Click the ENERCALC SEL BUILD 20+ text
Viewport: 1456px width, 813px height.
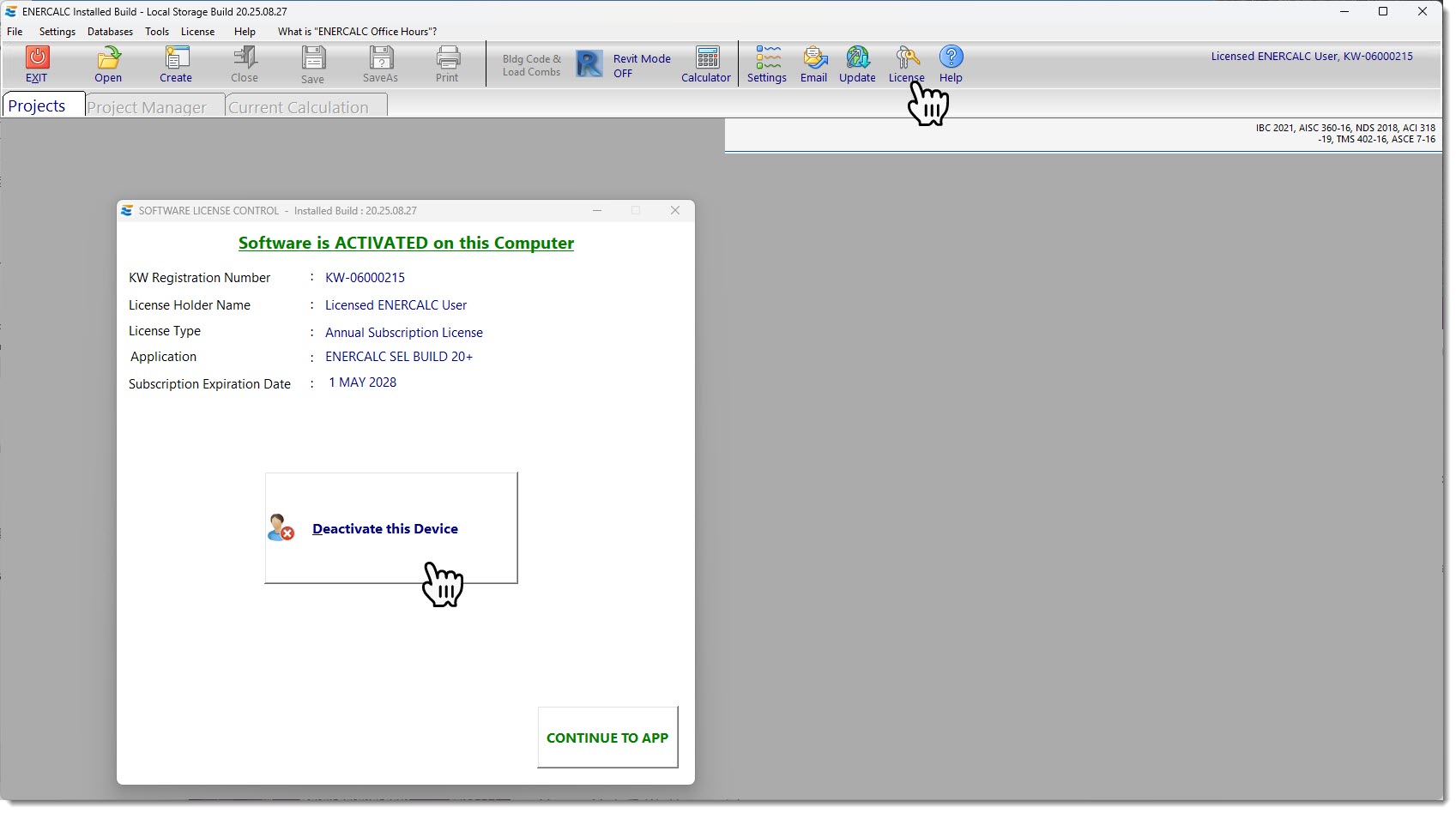click(399, 357)
